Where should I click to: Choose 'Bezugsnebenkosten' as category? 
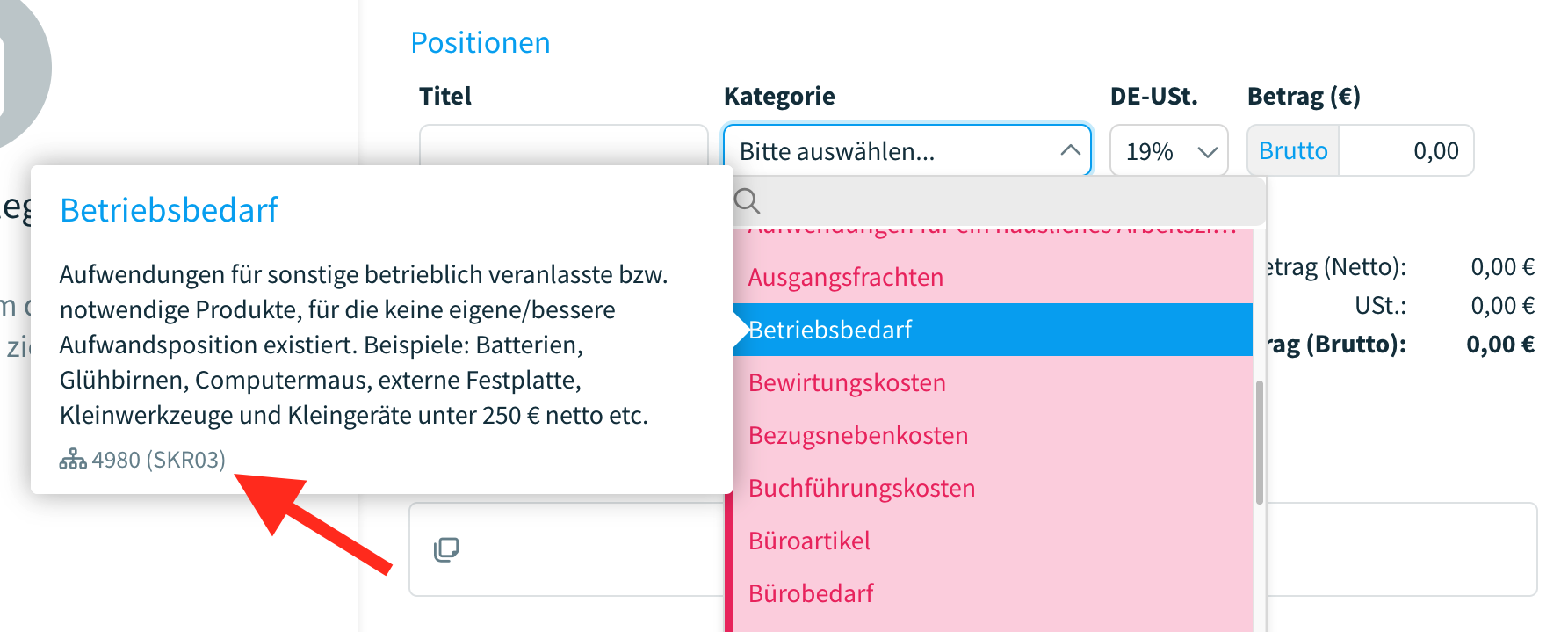click(x=857, y=434)
